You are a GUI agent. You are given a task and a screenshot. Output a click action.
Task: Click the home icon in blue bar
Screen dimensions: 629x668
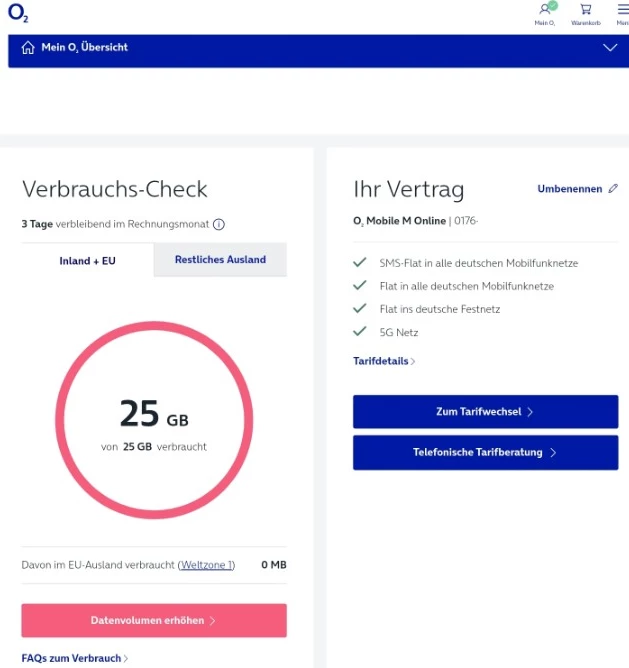coord(28,47)
